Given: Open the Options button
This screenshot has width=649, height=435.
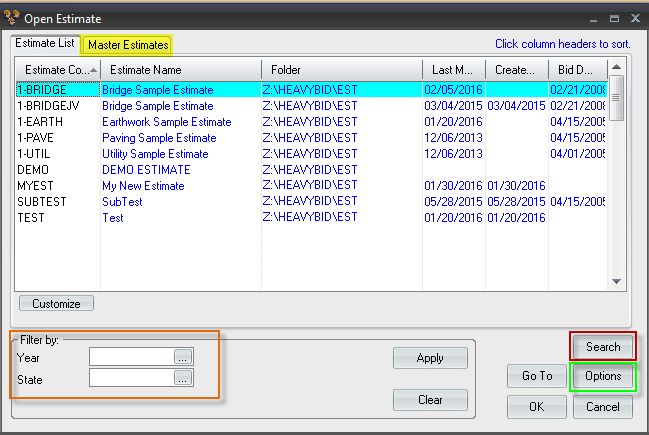Looking at the screenshot, I should click(x=603, y=376).
